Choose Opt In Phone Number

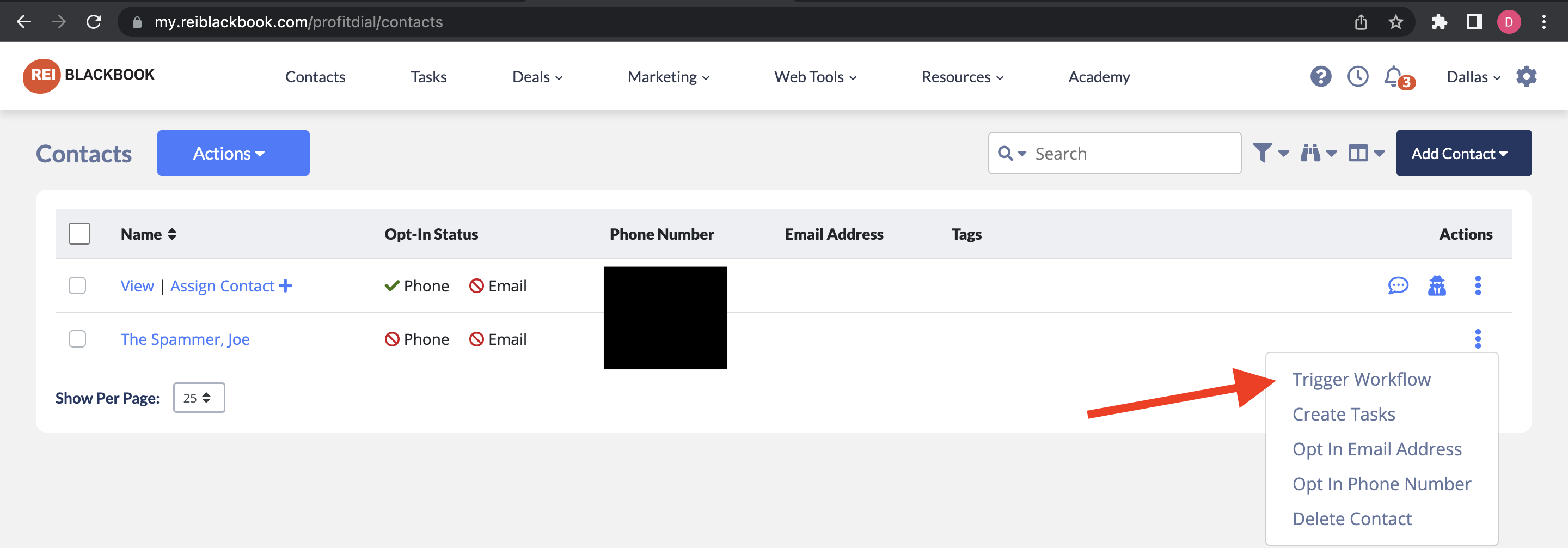point(1382,484)
